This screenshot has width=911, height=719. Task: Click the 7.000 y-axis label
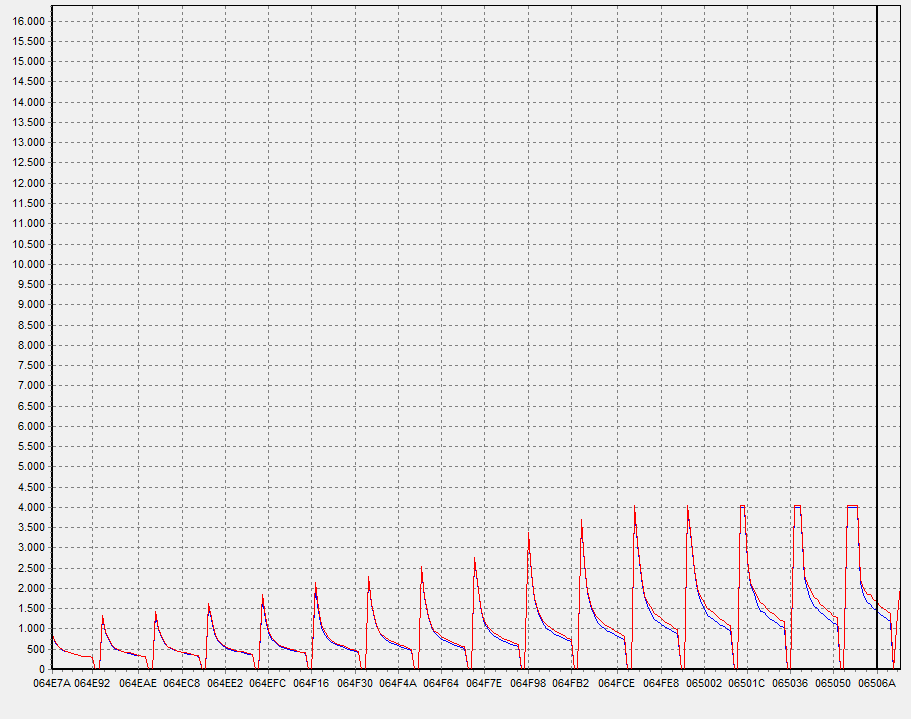pos(31,386)
